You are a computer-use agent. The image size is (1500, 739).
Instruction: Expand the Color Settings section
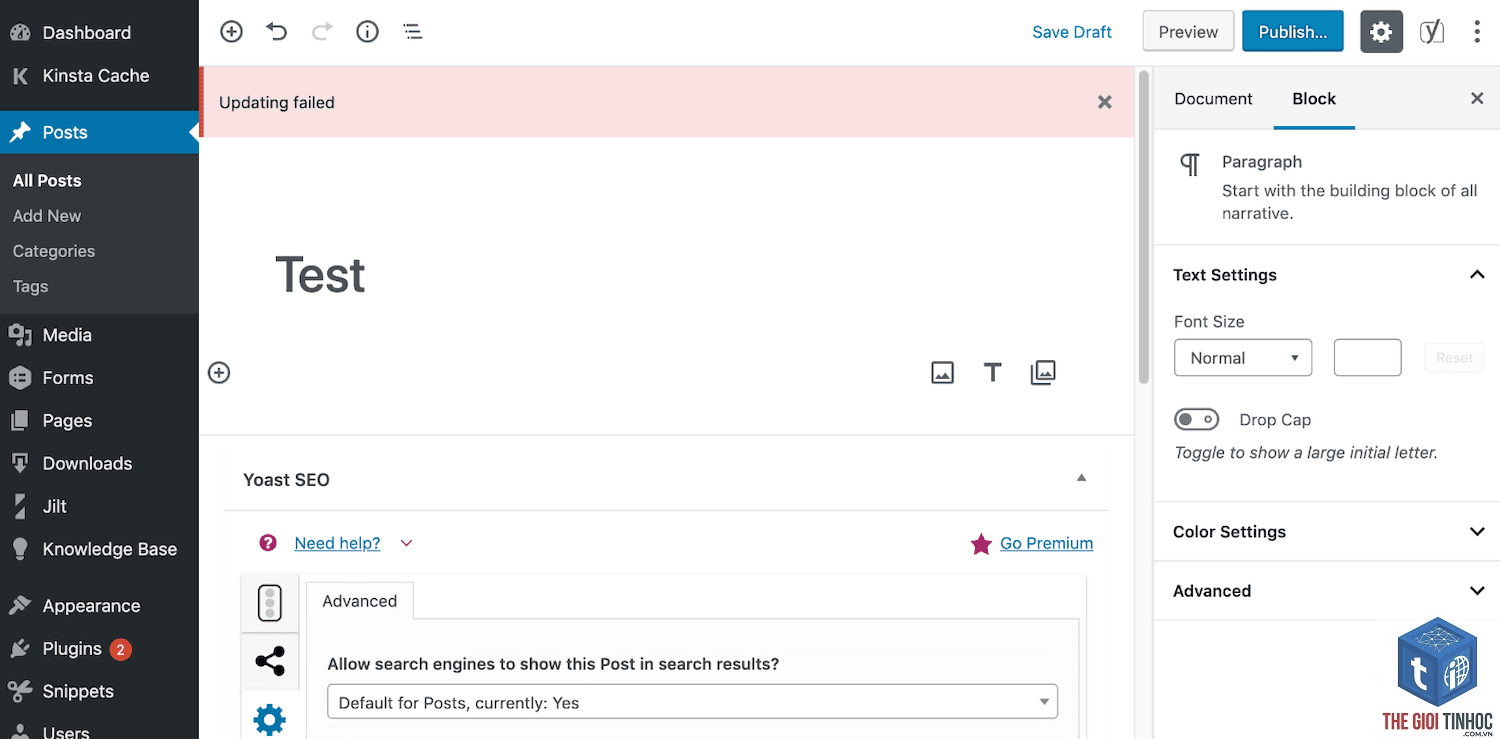(x=1326, y=532)
